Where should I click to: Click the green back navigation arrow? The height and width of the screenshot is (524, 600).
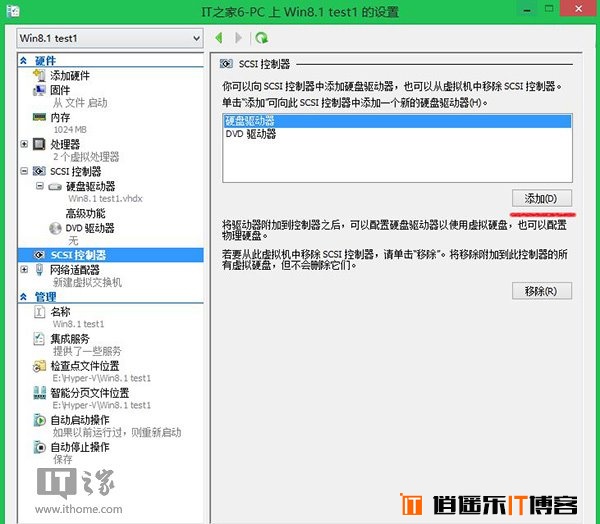coord(219,38)
